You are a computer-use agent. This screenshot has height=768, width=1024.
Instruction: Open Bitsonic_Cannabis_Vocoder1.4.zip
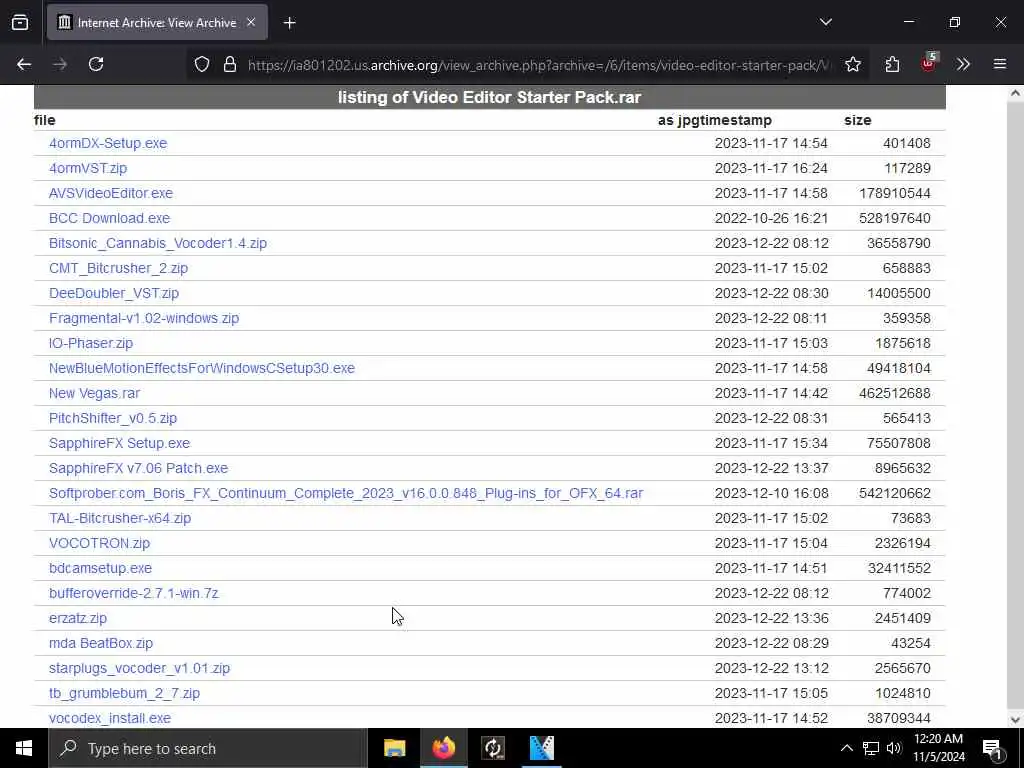pyautogui.click(x=158, y=243)
